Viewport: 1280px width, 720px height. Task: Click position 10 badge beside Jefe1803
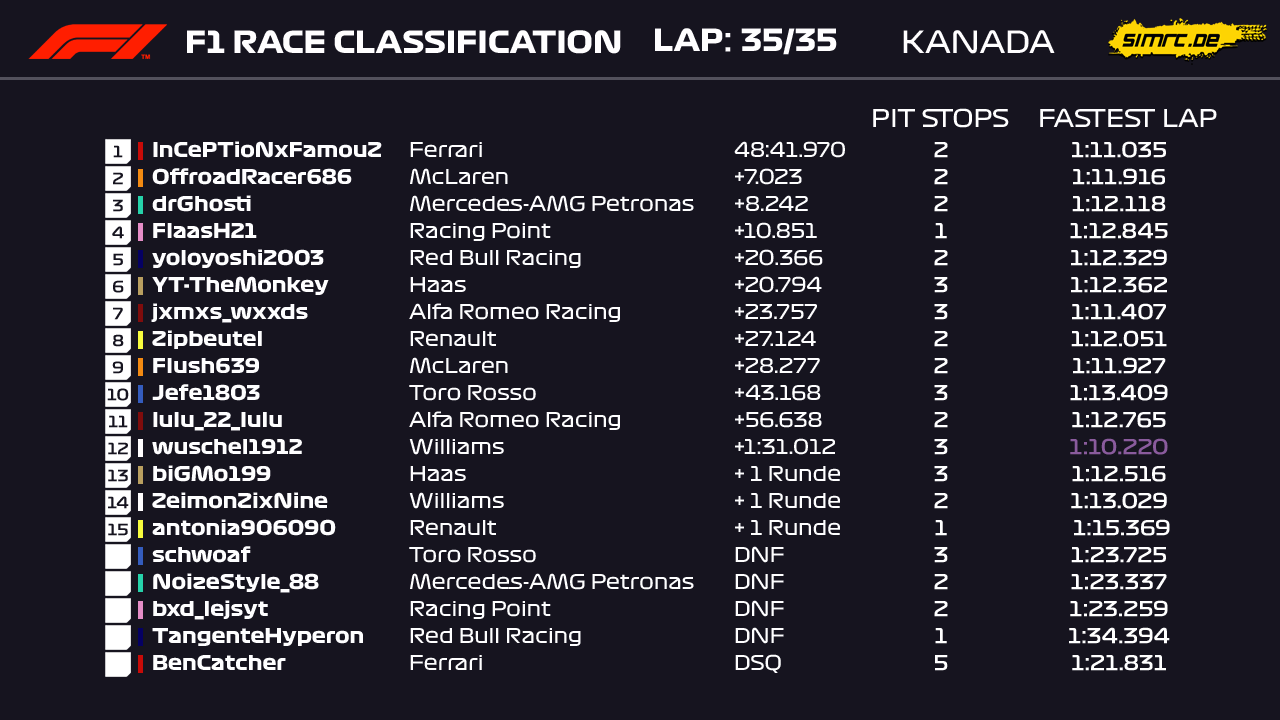pyautogui.click(x=118, y=394)
